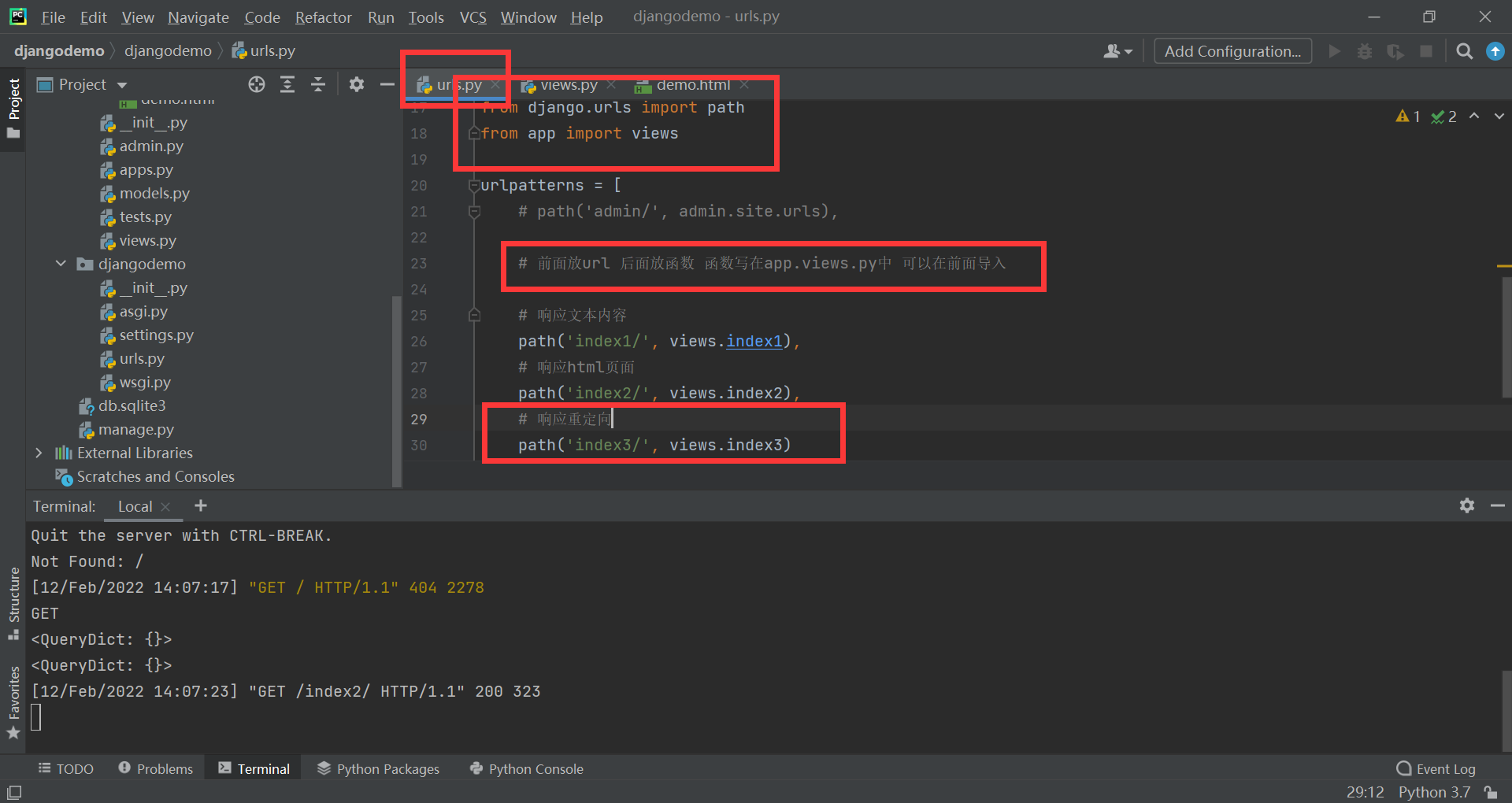Click the typo indicator showing 2
1512x803 pixels.
1444,117
